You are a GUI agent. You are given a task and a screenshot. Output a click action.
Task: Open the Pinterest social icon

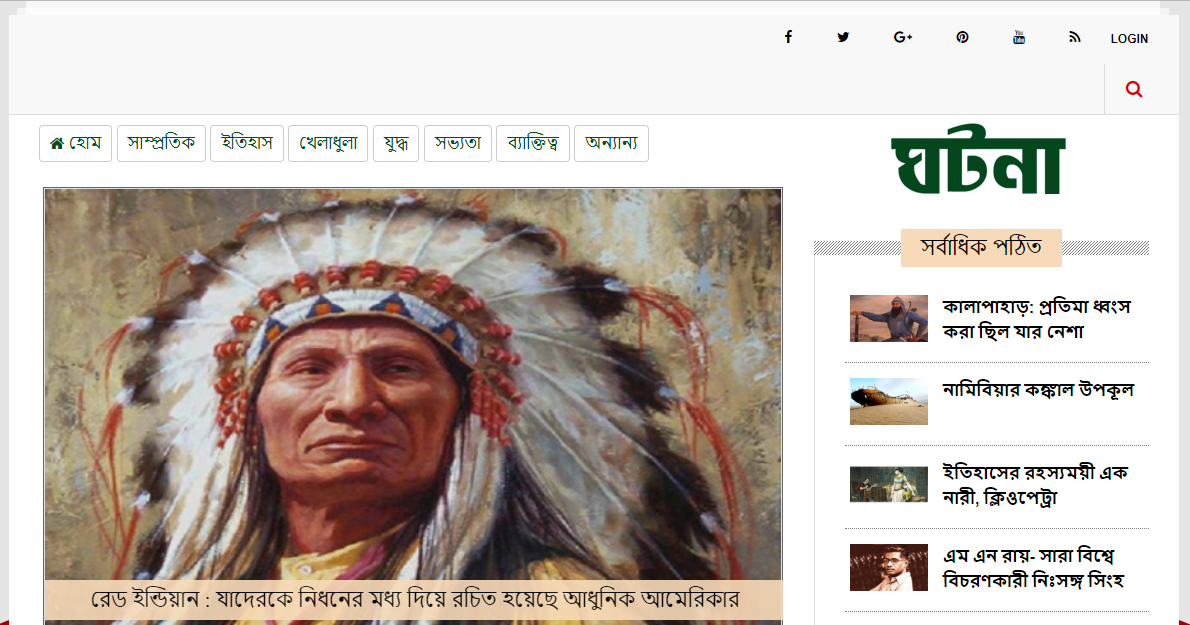(962, 37)
